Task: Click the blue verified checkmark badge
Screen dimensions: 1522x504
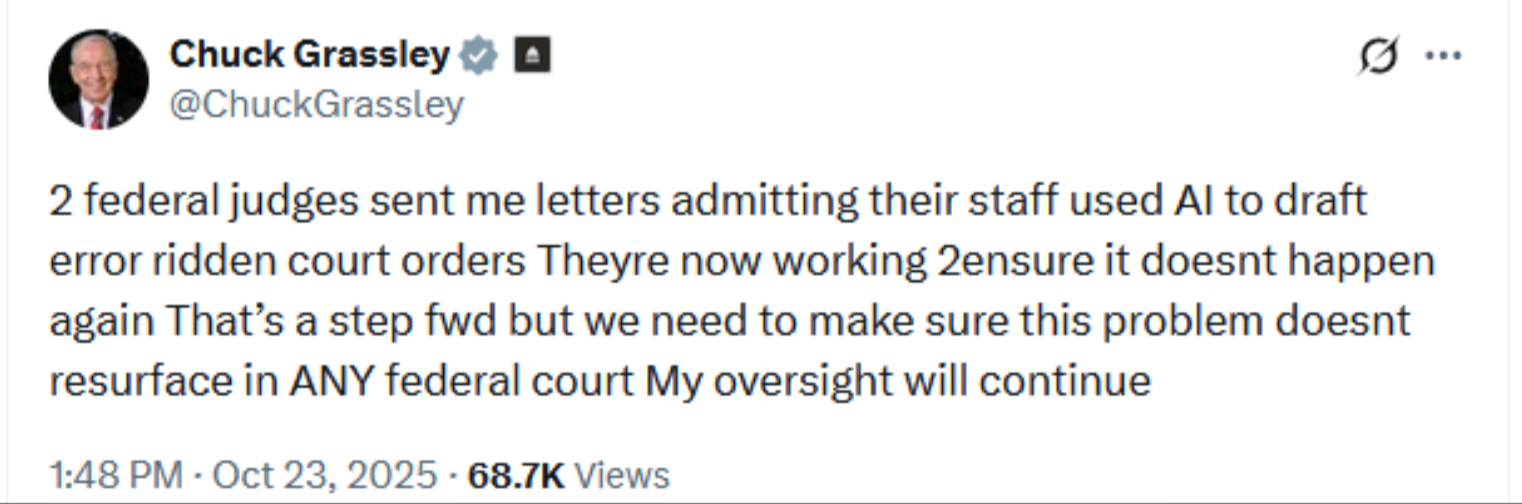Action: [x=478, y=56]
